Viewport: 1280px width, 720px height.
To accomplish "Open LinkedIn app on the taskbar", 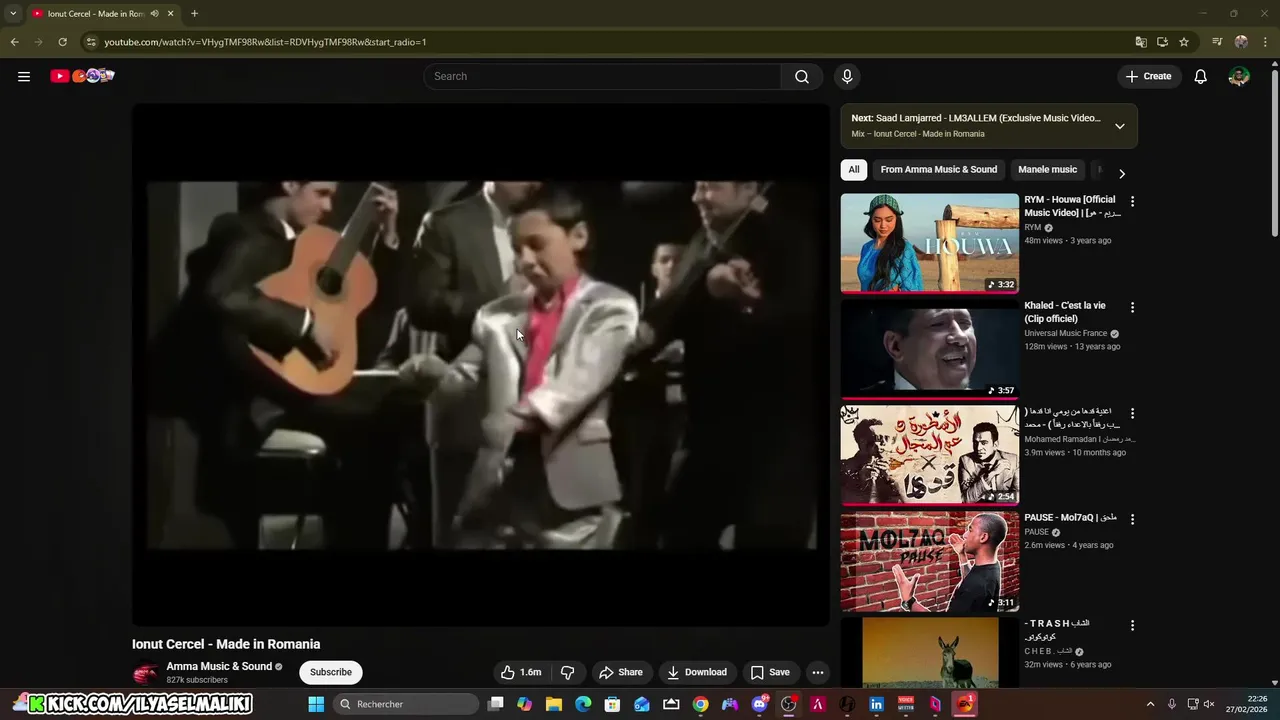I will click(876, 704).
